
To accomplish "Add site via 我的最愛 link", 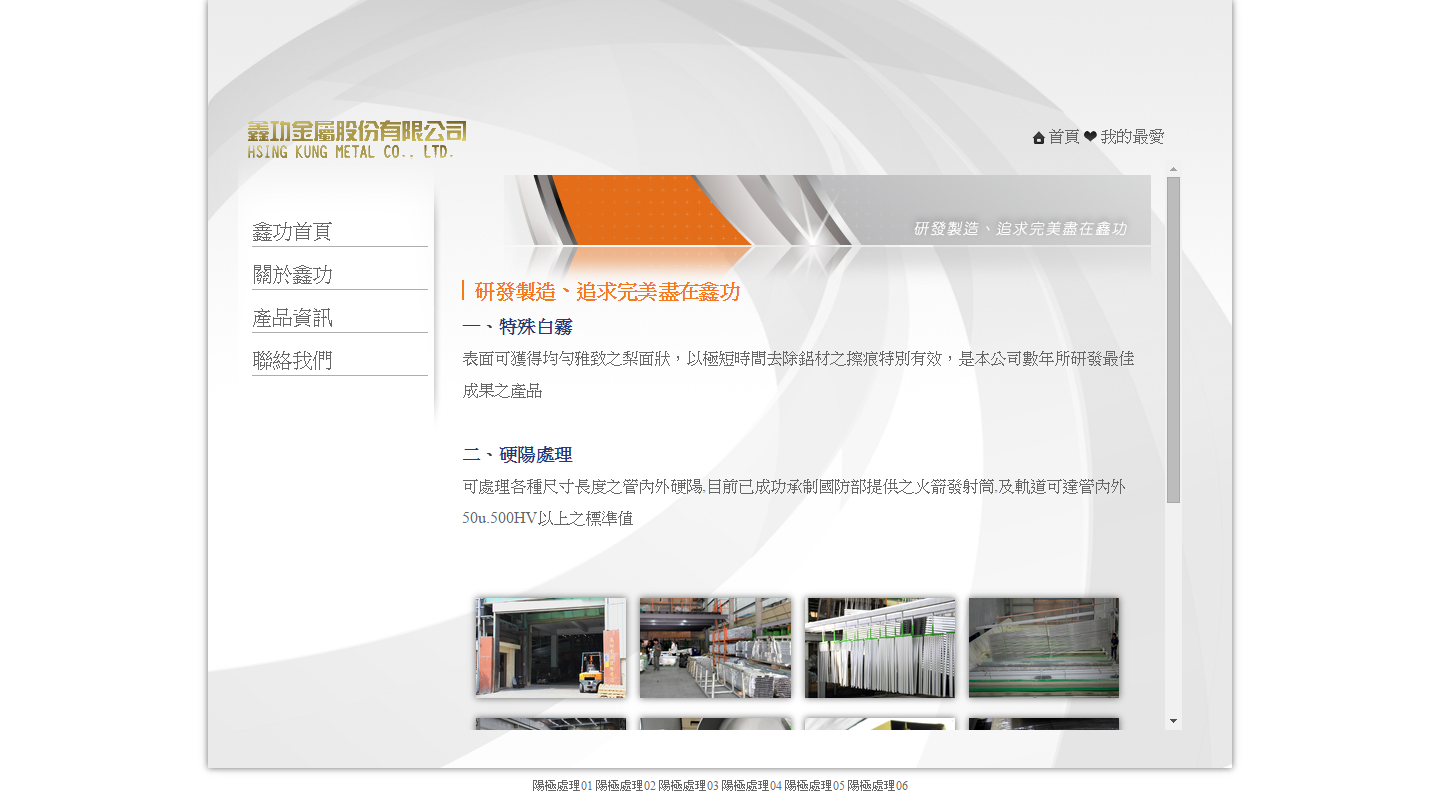I will 1132,137.
